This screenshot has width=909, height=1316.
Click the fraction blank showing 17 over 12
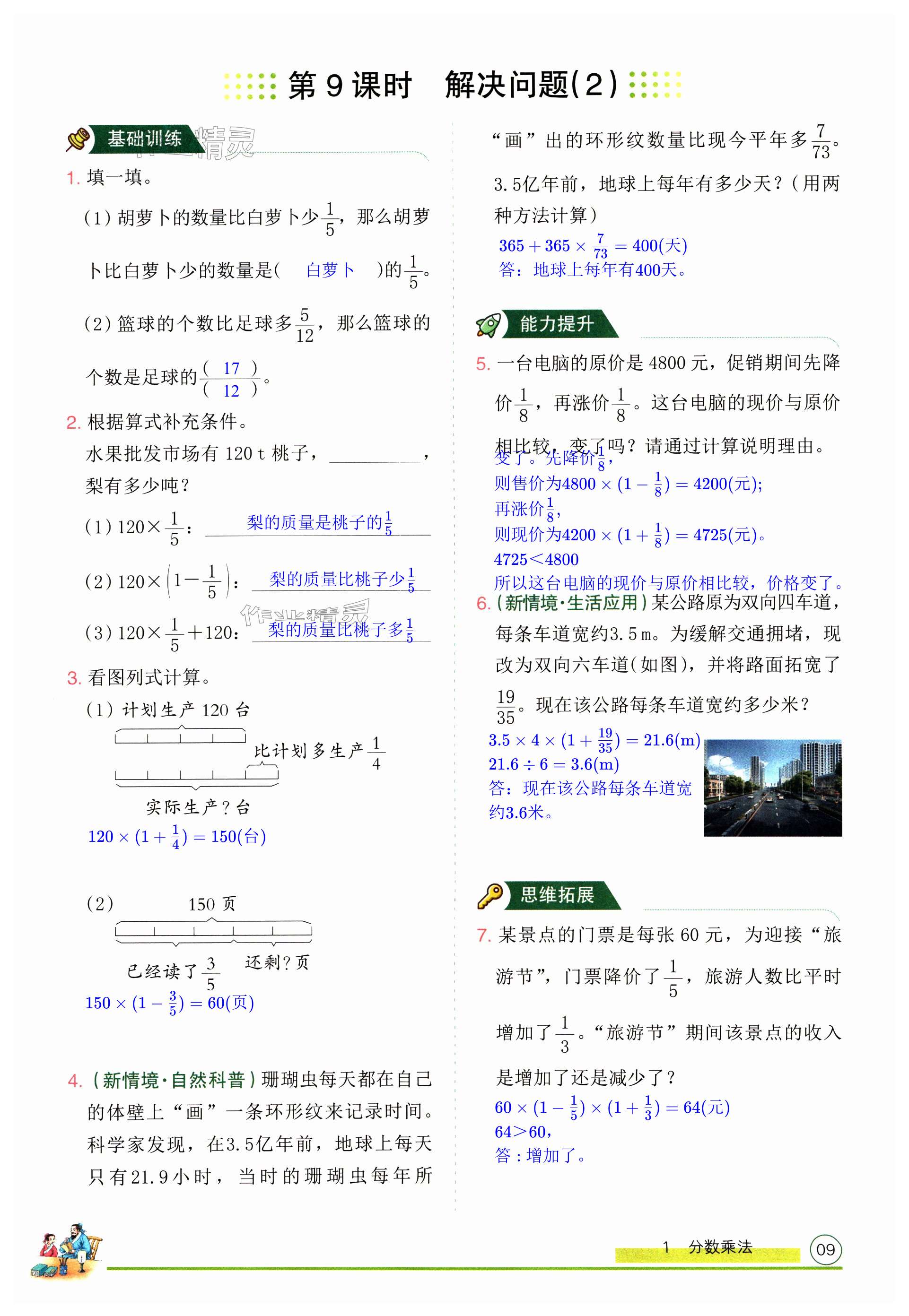(x=231, y=379)
